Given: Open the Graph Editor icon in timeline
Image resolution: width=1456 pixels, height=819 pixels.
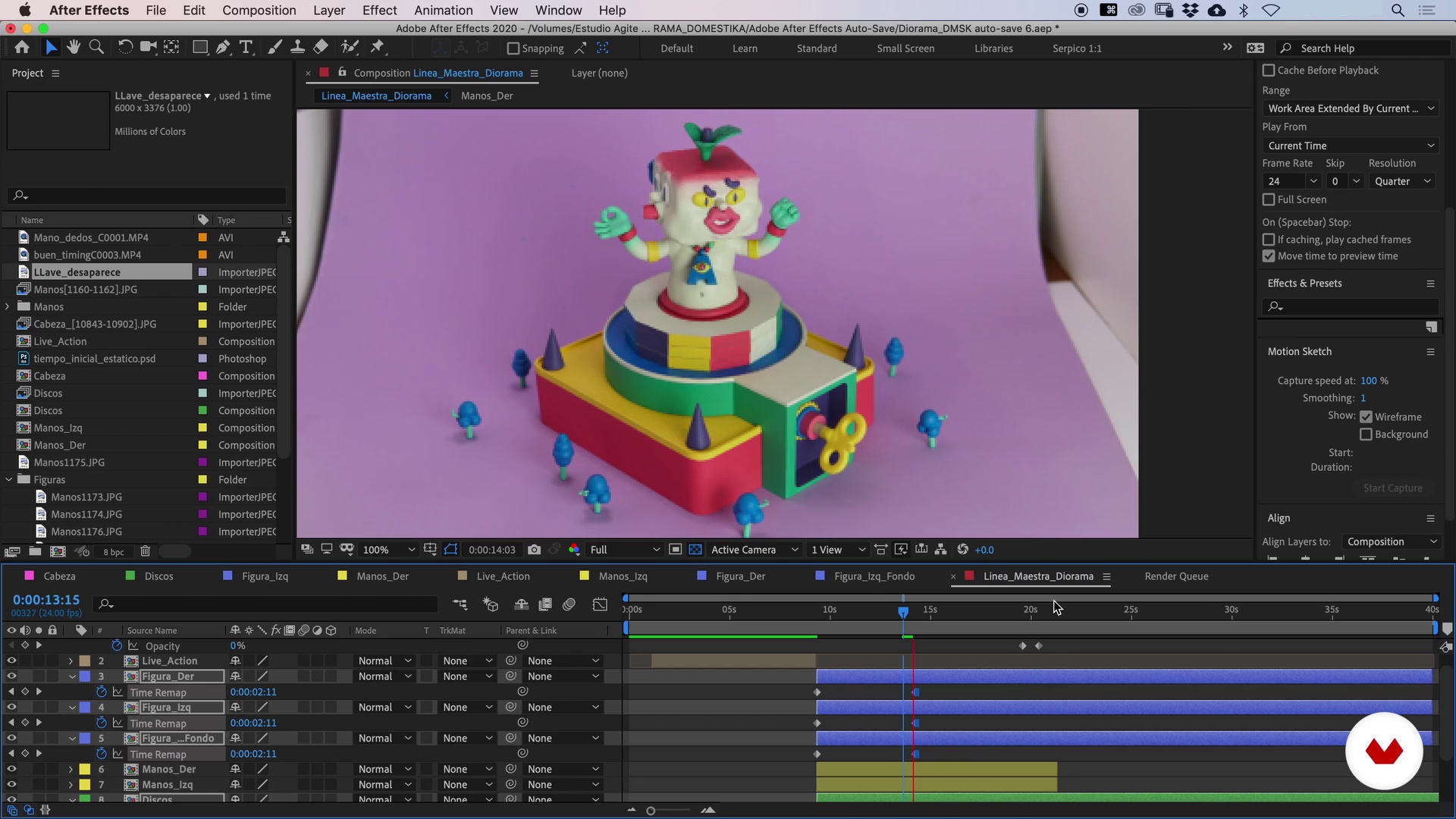Looking at the screenshot, I should click(x=600, y=604).
